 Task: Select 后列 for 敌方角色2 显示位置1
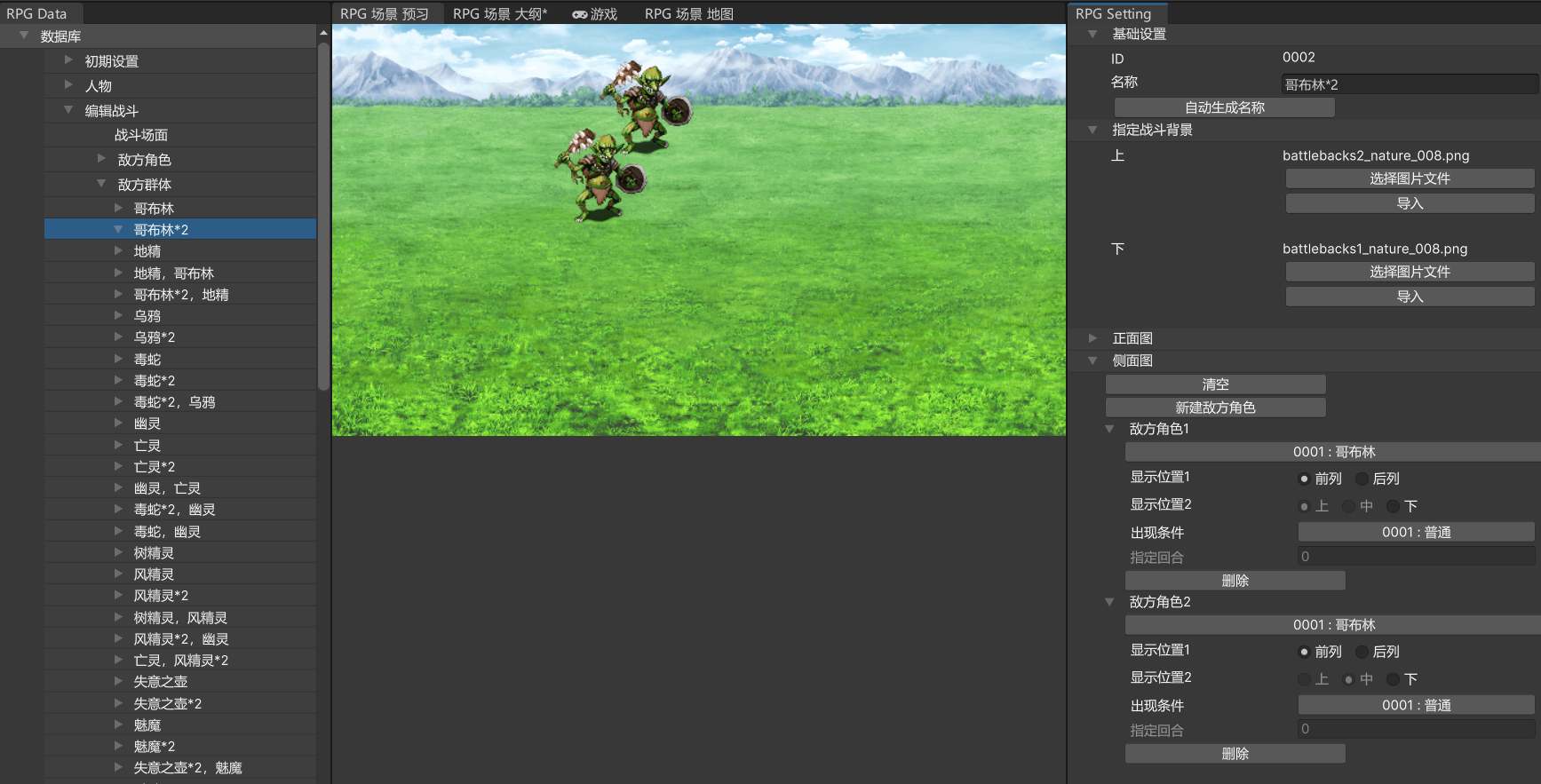tap(1362, 652)
